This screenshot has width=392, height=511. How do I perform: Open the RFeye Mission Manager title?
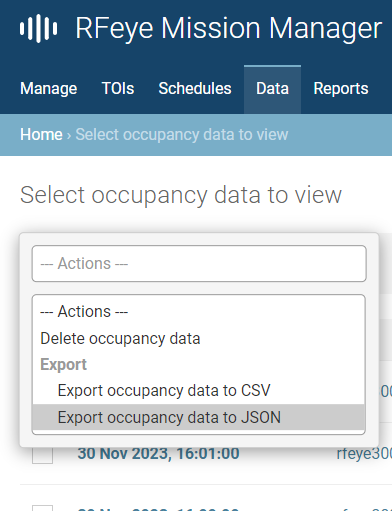[x=229, y=28]
